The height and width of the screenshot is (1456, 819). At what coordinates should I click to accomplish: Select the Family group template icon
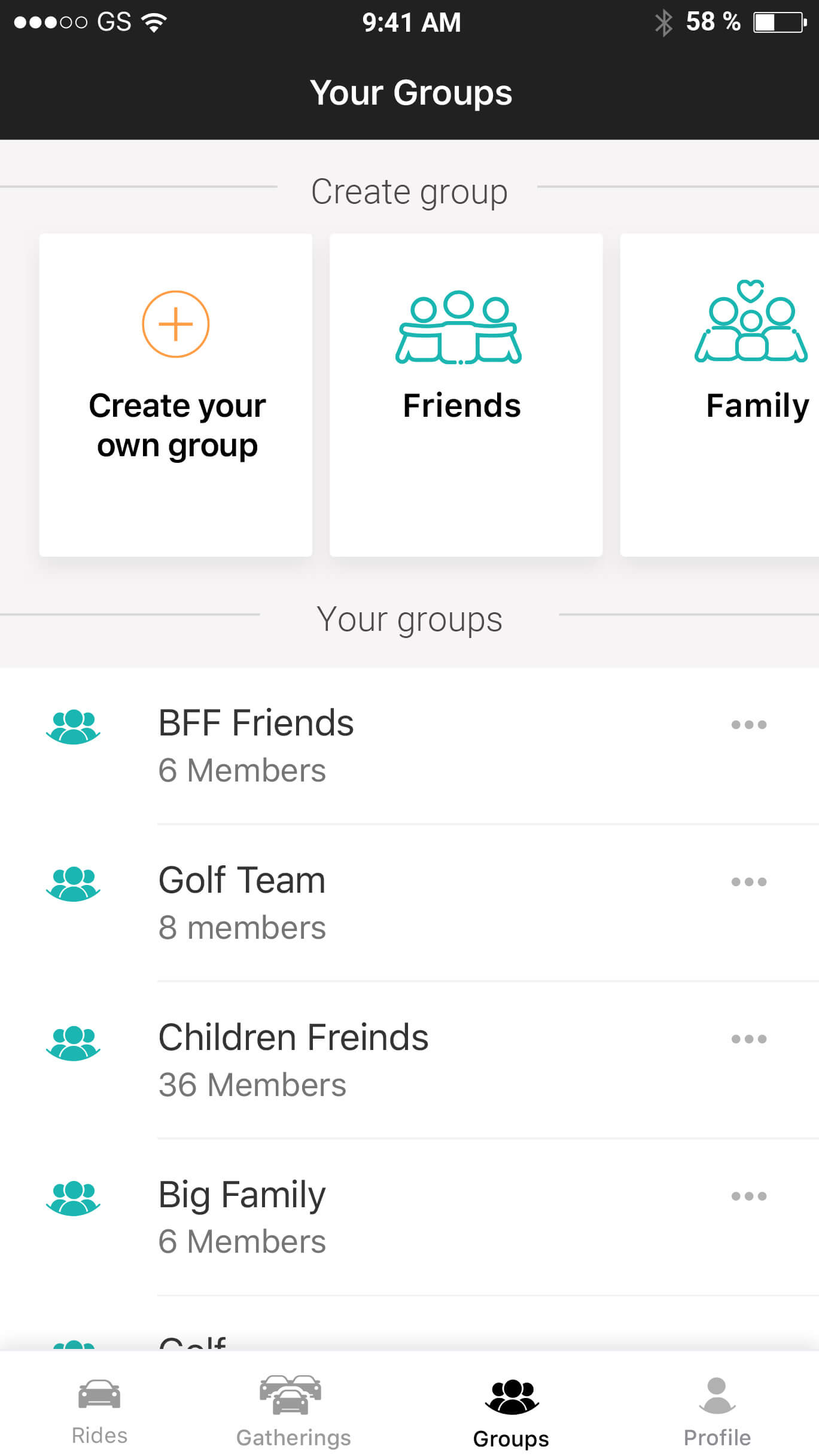pos(751,322)
